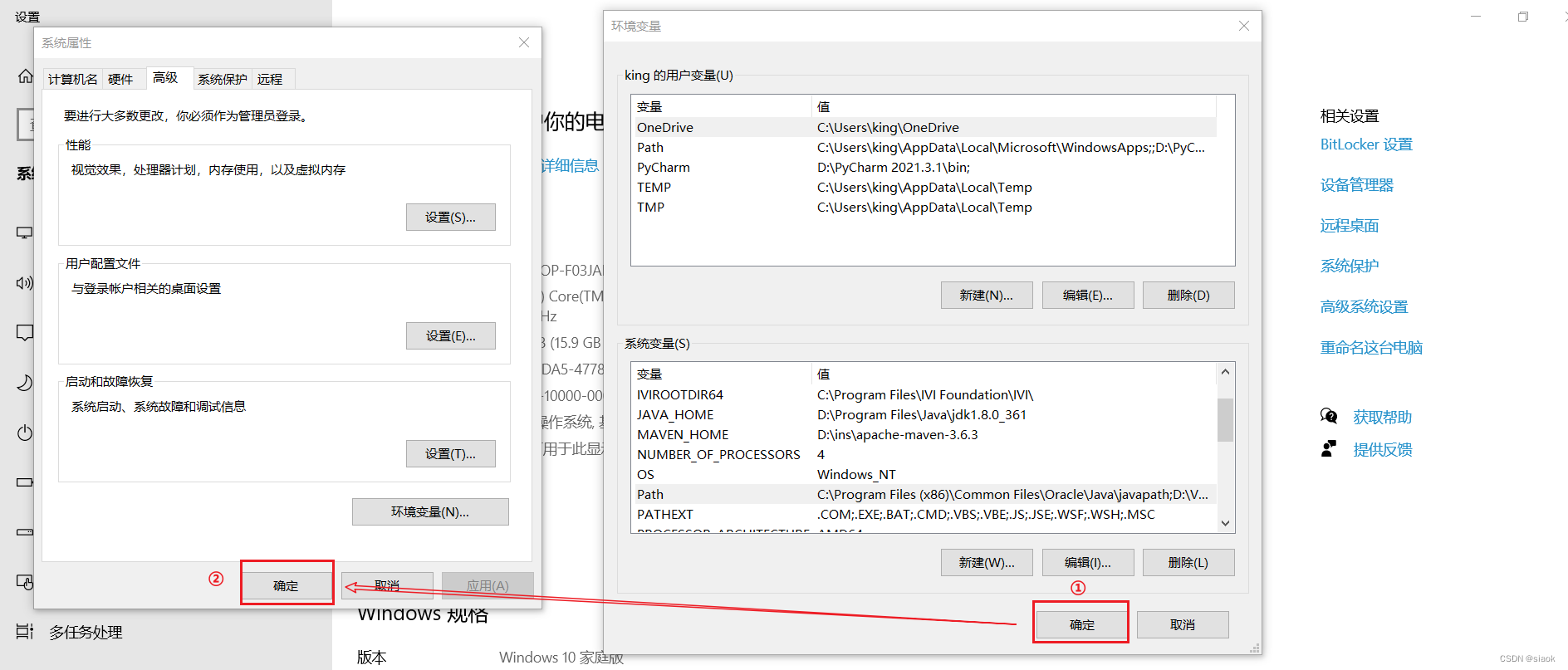1568x670 pixels.
Task: Select NUMBER_OF_PROCESSORS system variable row
Action: click(x=924, y=454)
